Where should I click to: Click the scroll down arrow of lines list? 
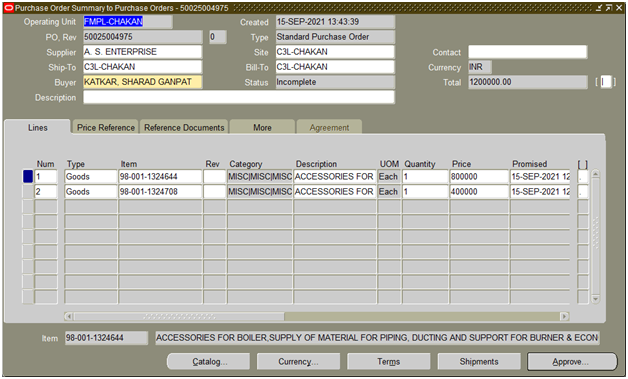click(595, 299)
